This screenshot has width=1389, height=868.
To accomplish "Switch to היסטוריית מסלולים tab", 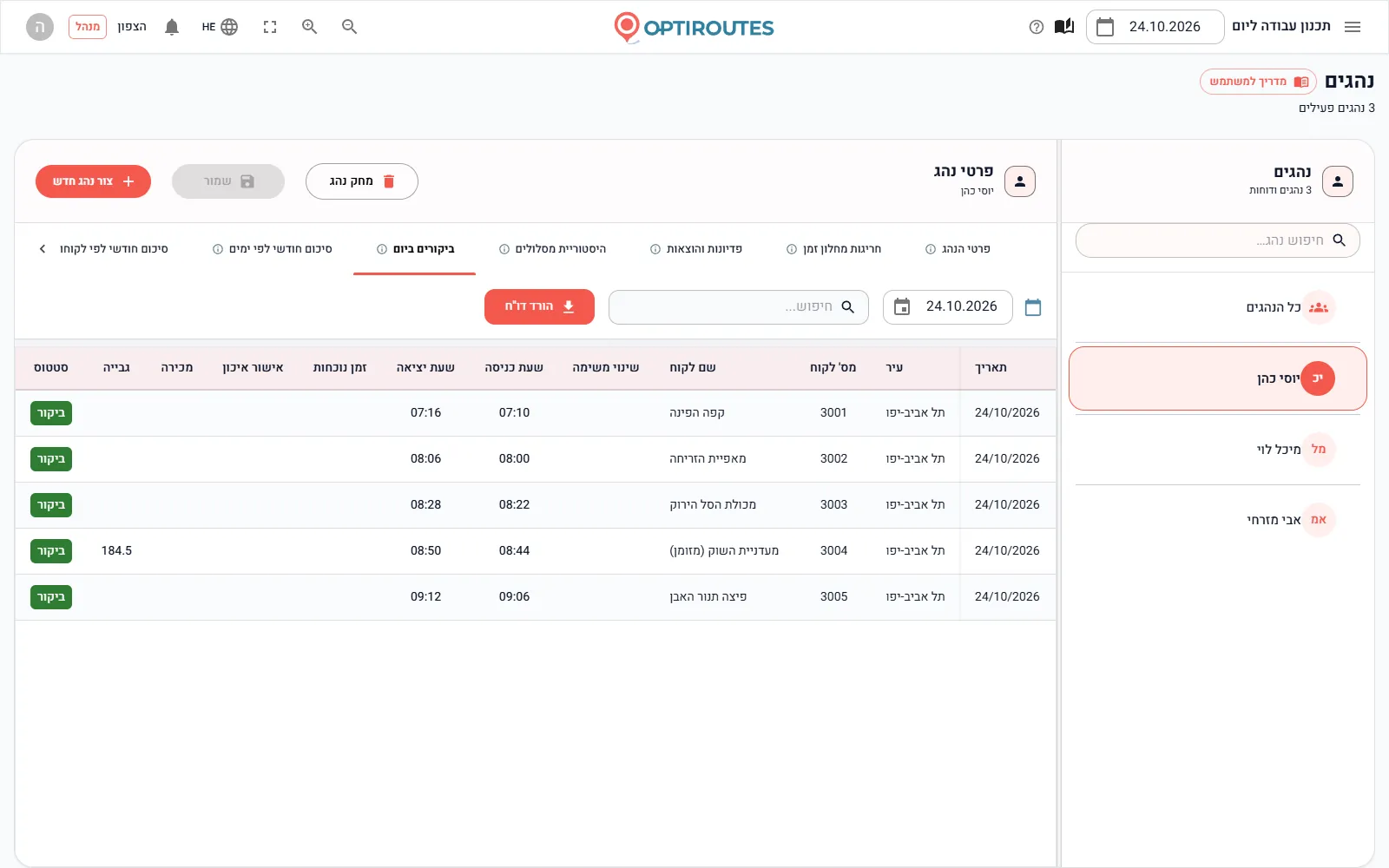I will (x=553, y=249).
